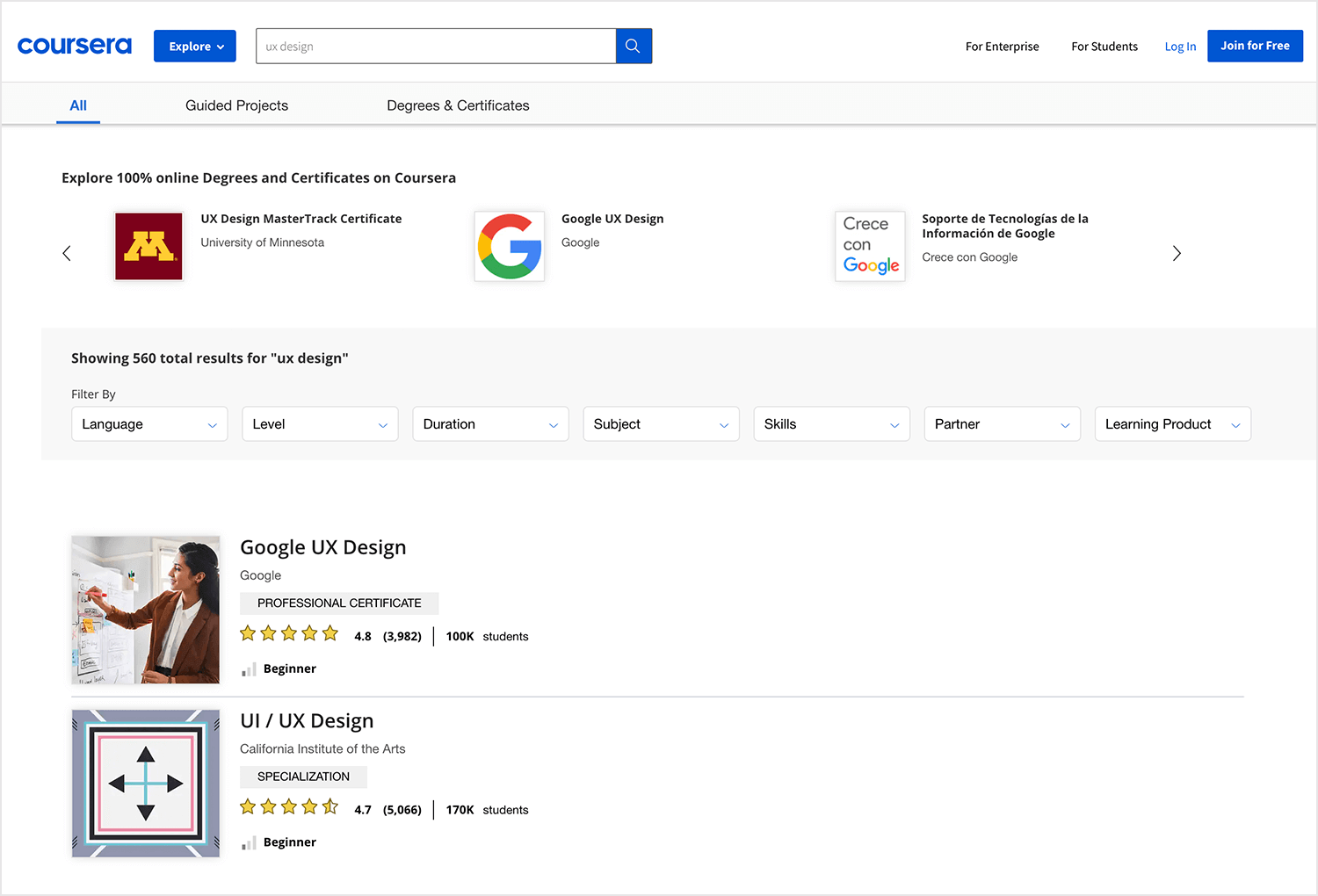Open Soporte de Tecnologías de la Información link
Screen dimensions: 1318x896
tap(1005, 226)
